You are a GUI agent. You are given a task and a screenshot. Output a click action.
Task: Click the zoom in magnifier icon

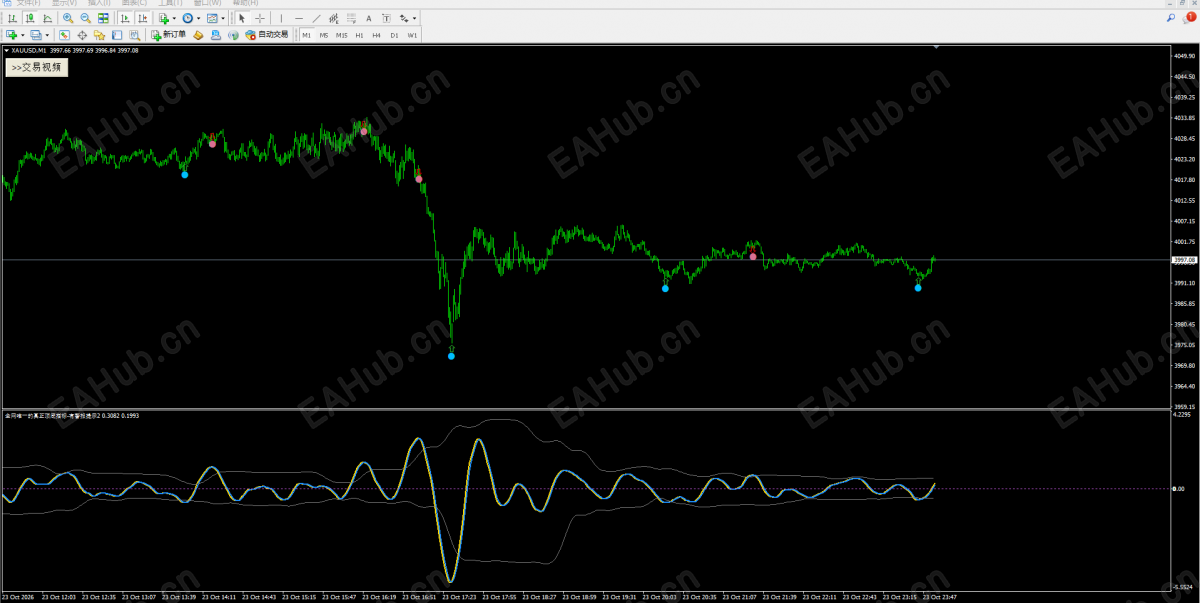68,18
